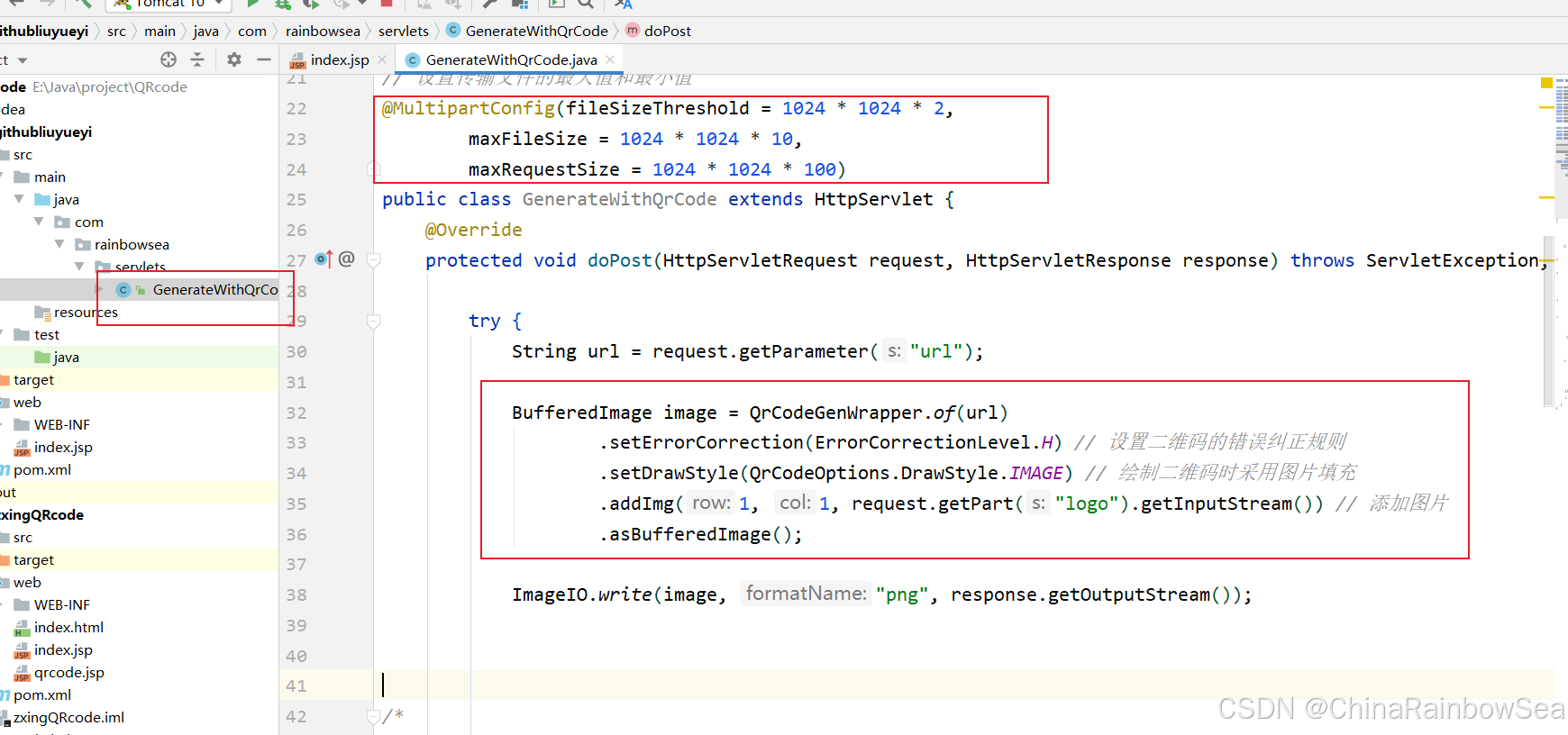
Task: Collapse the rainbowsea package in project tree
Action: pos(59,244)
